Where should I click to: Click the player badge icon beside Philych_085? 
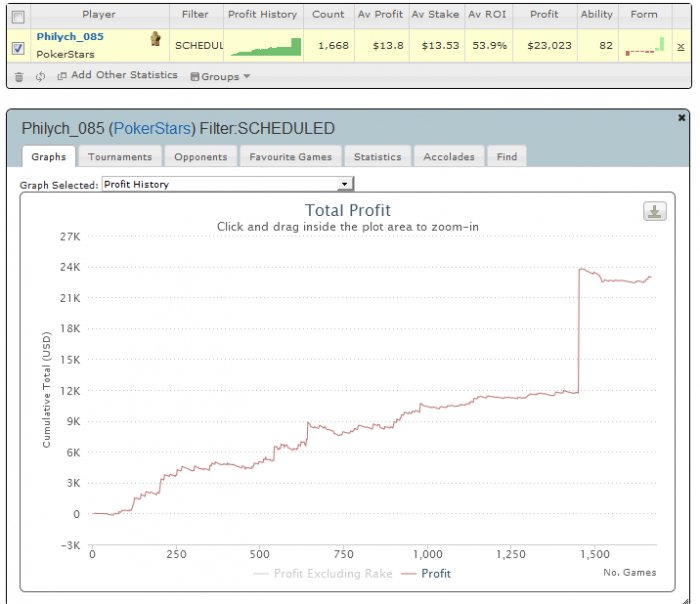(155, 39)
